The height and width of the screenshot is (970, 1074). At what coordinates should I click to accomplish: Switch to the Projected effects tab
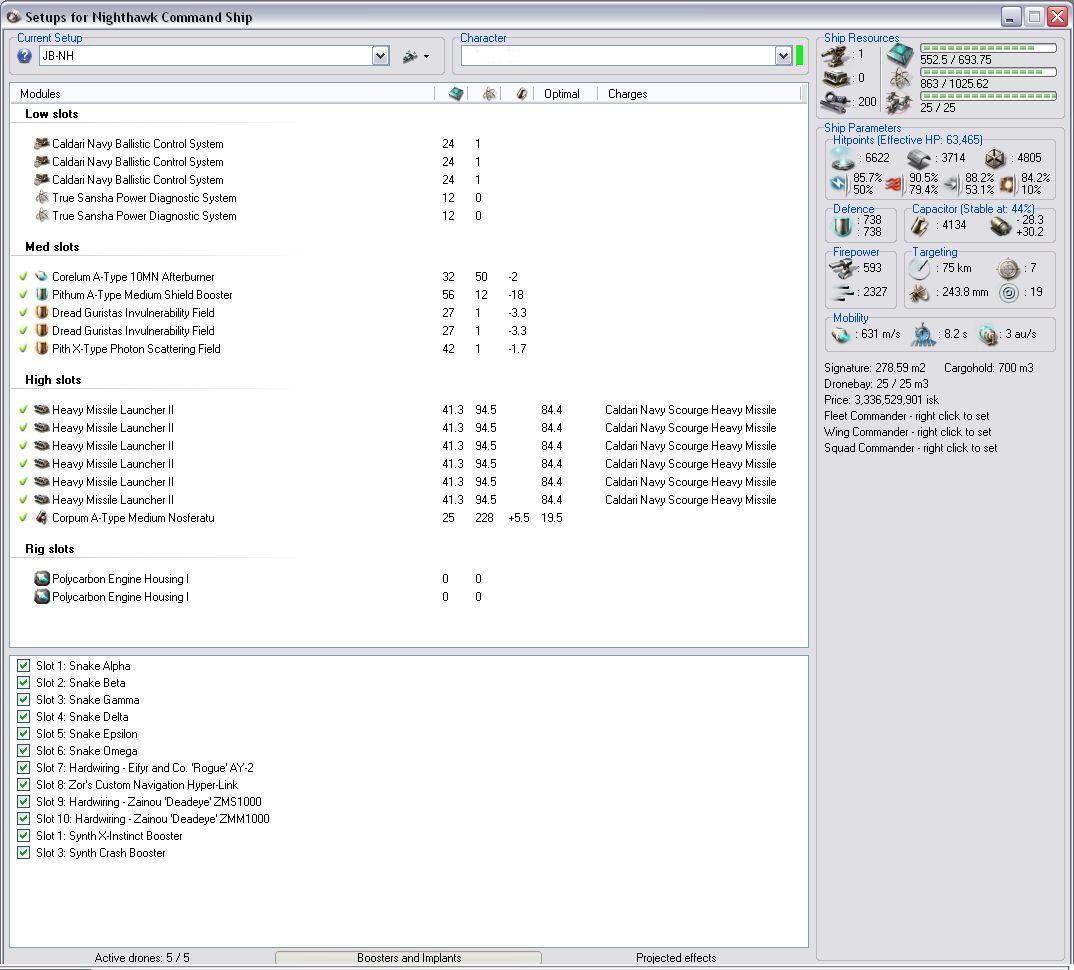pyautogui.click(x=676, y=958)
